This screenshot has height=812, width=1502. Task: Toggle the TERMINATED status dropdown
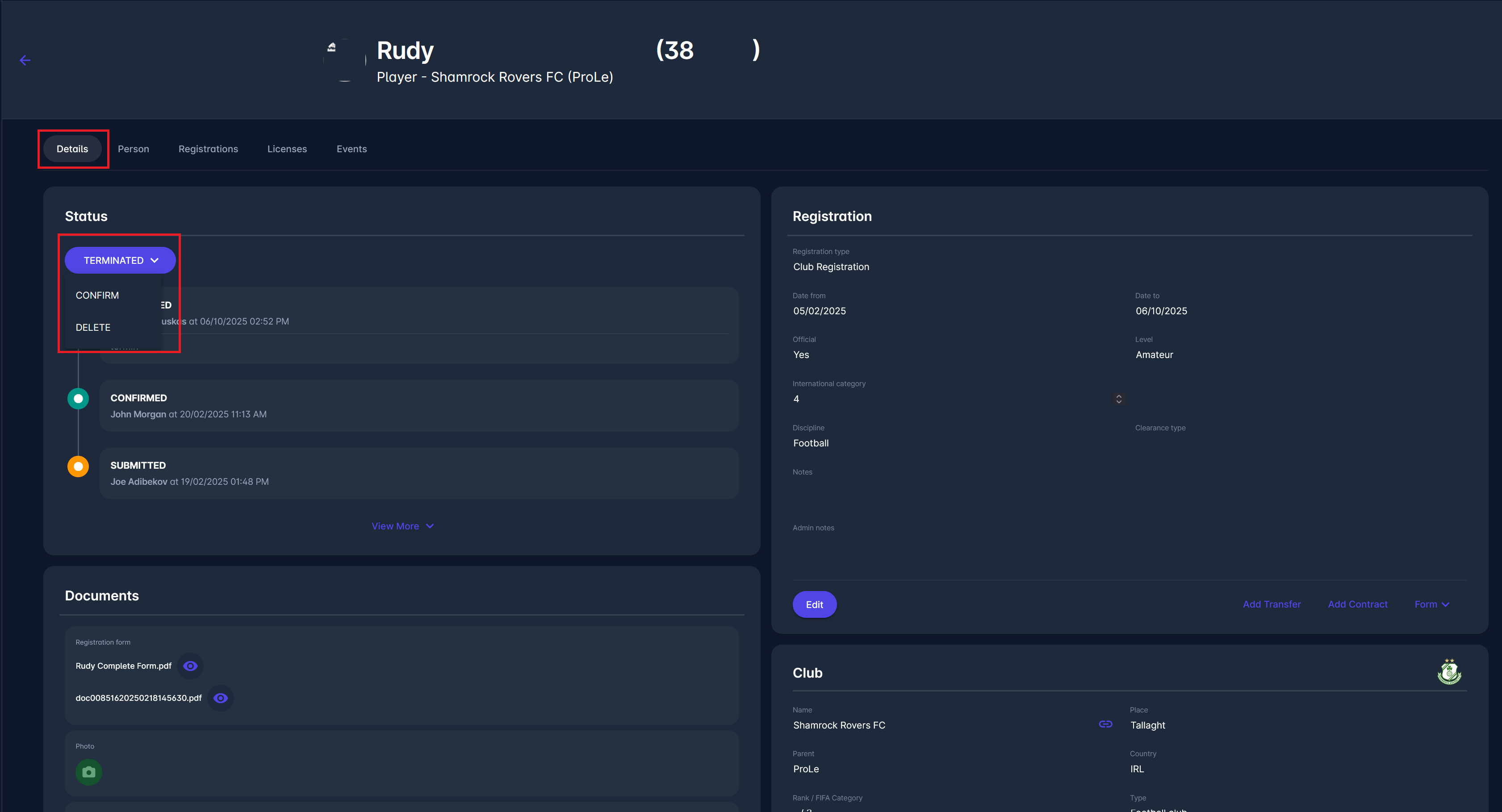120,260
